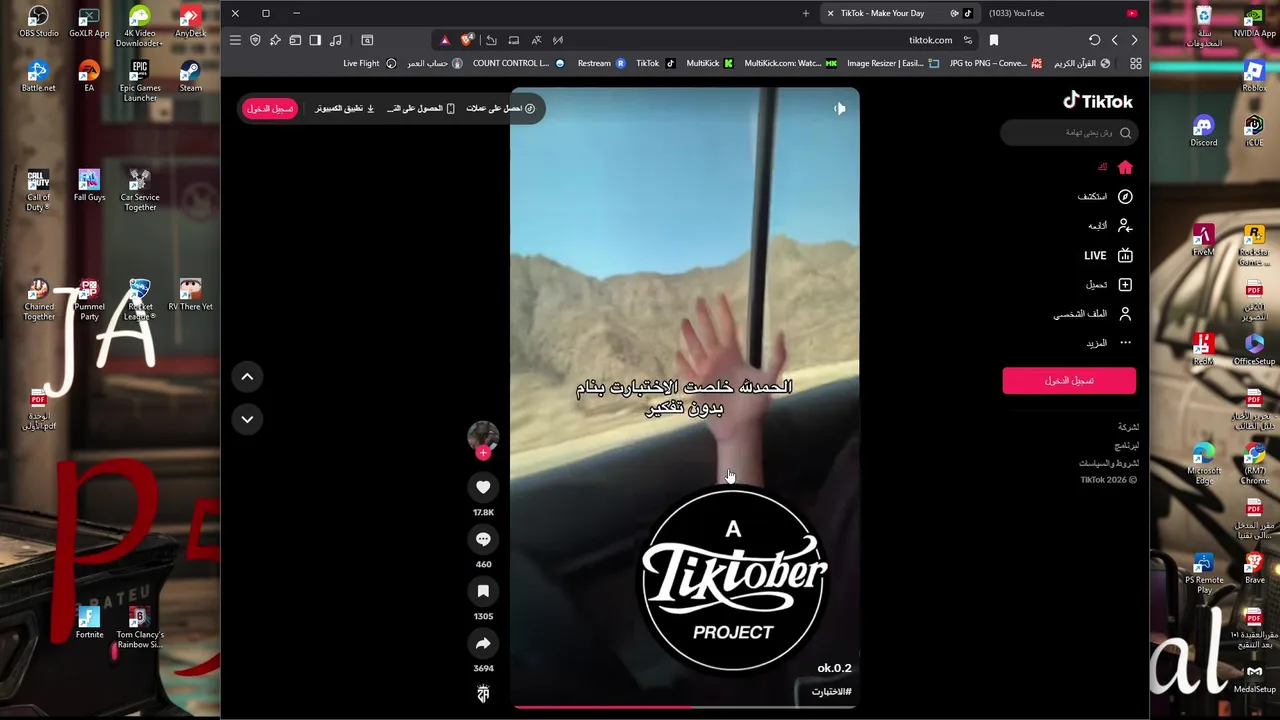This screenshot has width=1280, height=720.
Task: Expand the الشركة footer section
Action: point(1128,427)
